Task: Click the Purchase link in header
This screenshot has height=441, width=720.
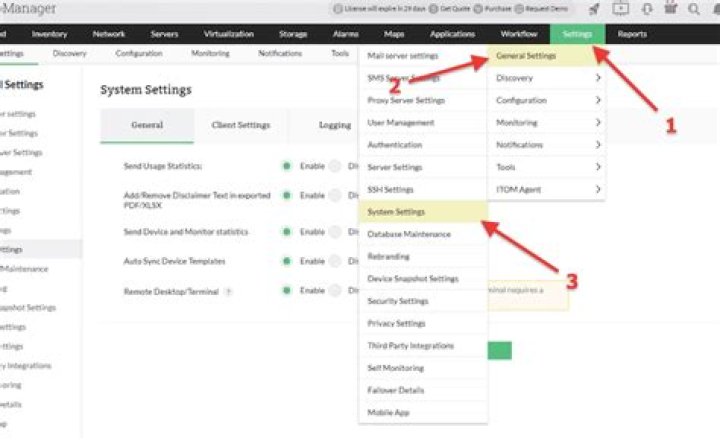Action: point(497,9)
